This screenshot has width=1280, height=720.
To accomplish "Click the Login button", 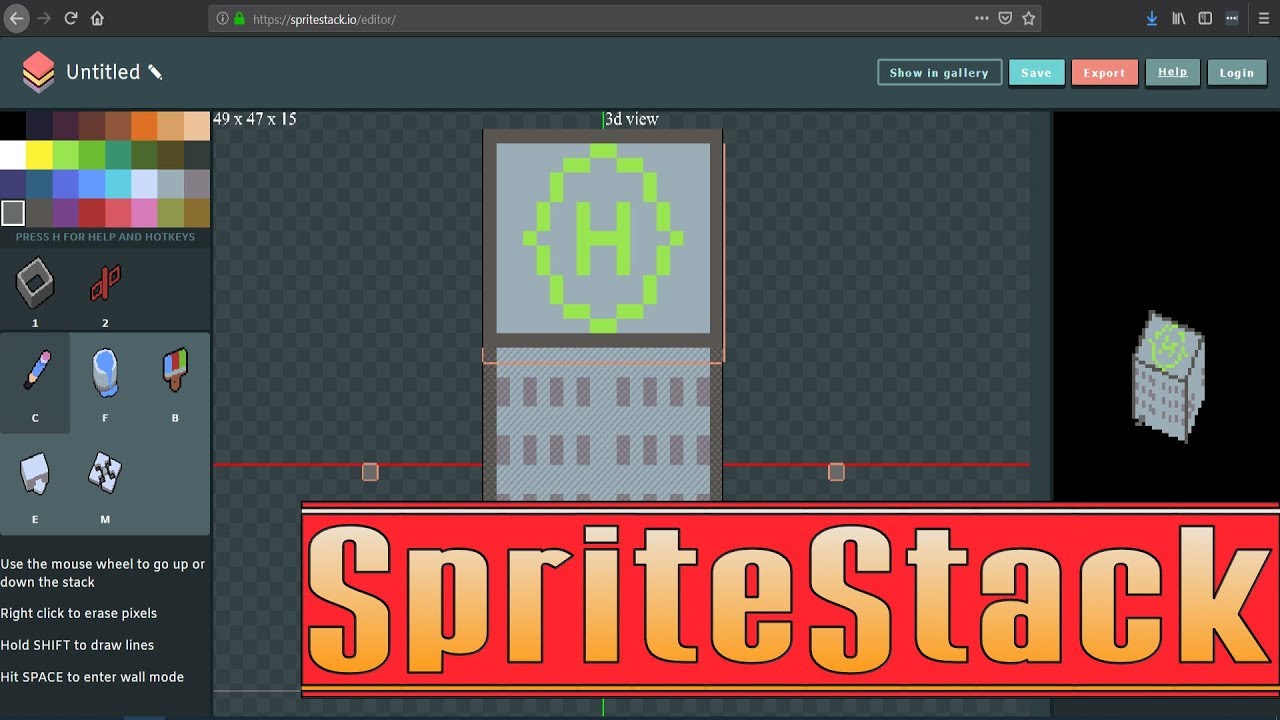I will [x=1236, y=73].
